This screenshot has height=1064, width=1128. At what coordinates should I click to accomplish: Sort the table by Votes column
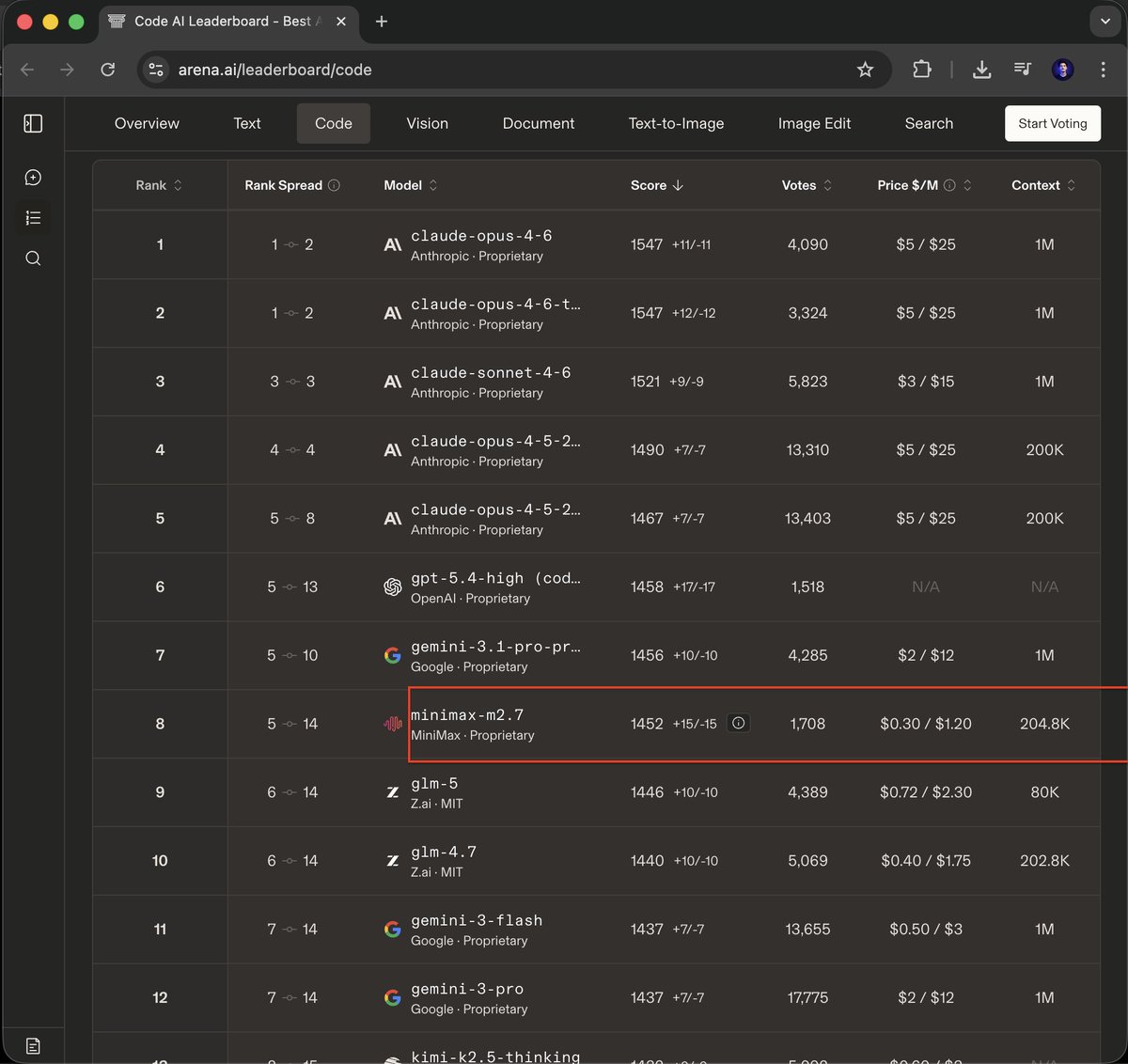[807, 185]
